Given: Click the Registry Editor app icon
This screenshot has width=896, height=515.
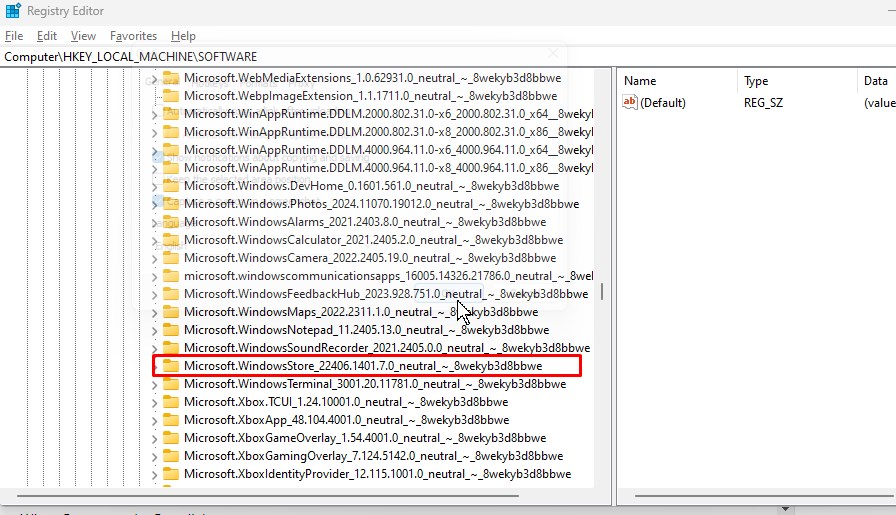Looking at the screenshot, I should [13, 11].
